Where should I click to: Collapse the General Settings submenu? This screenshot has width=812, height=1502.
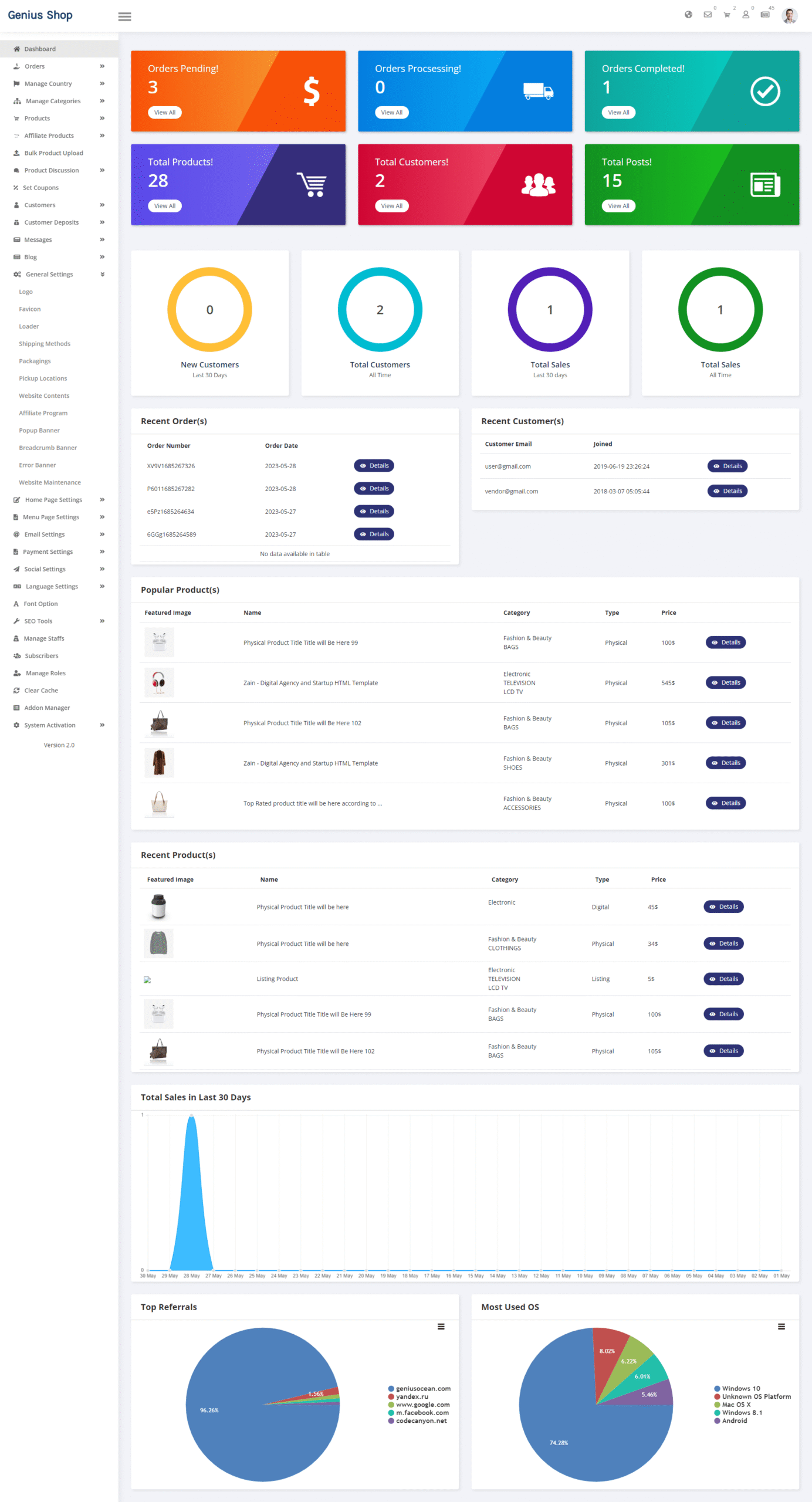59,275
